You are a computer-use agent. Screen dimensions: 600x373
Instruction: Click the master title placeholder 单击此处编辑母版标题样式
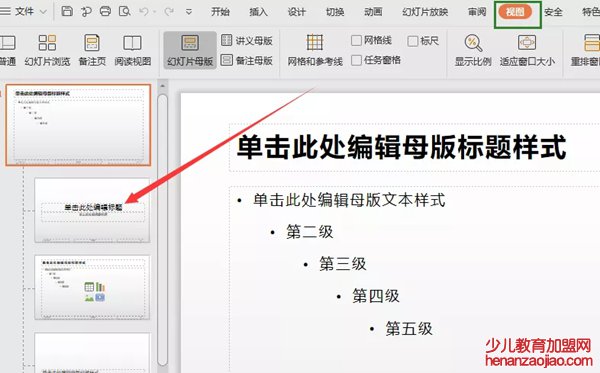(x=401, y=147)
